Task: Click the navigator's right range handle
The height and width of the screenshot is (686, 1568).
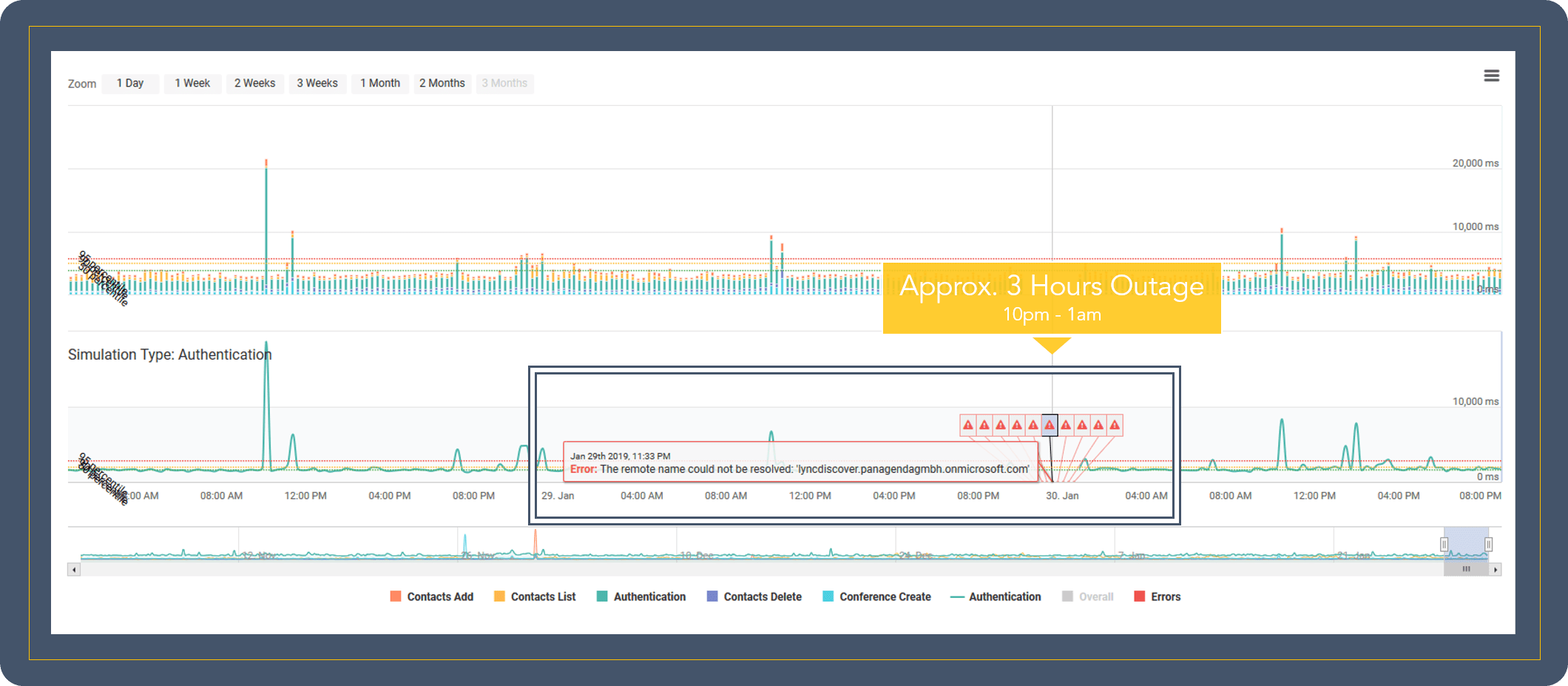Action: (x=1488, y=545)
